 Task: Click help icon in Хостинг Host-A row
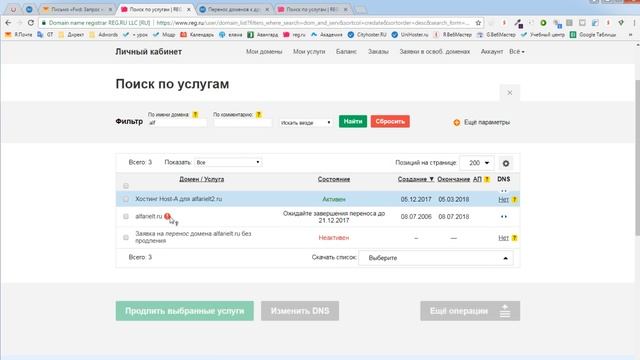514,200
